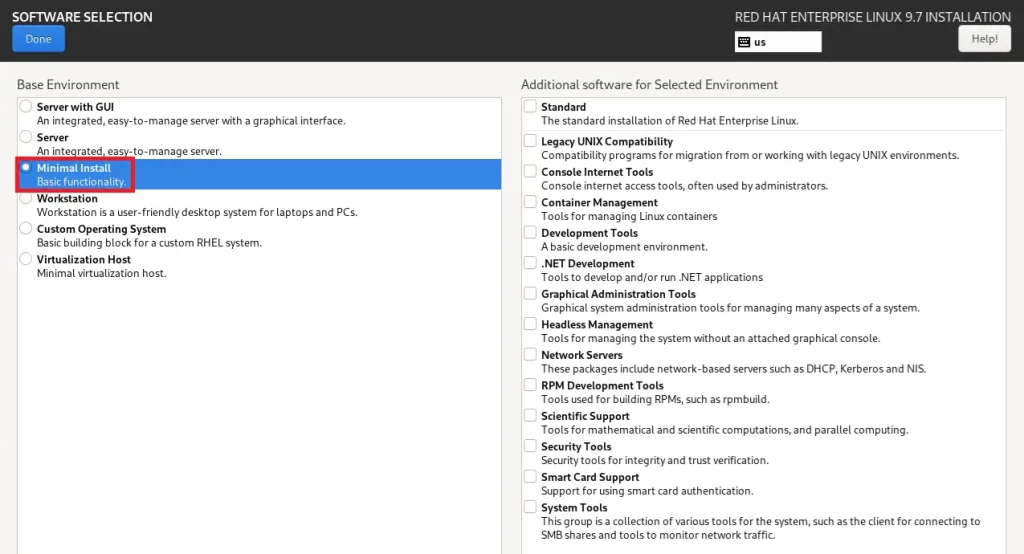This screenshot has width=1024, height=554.
Task: Check the Development Tools box
Action: [530, 233]
